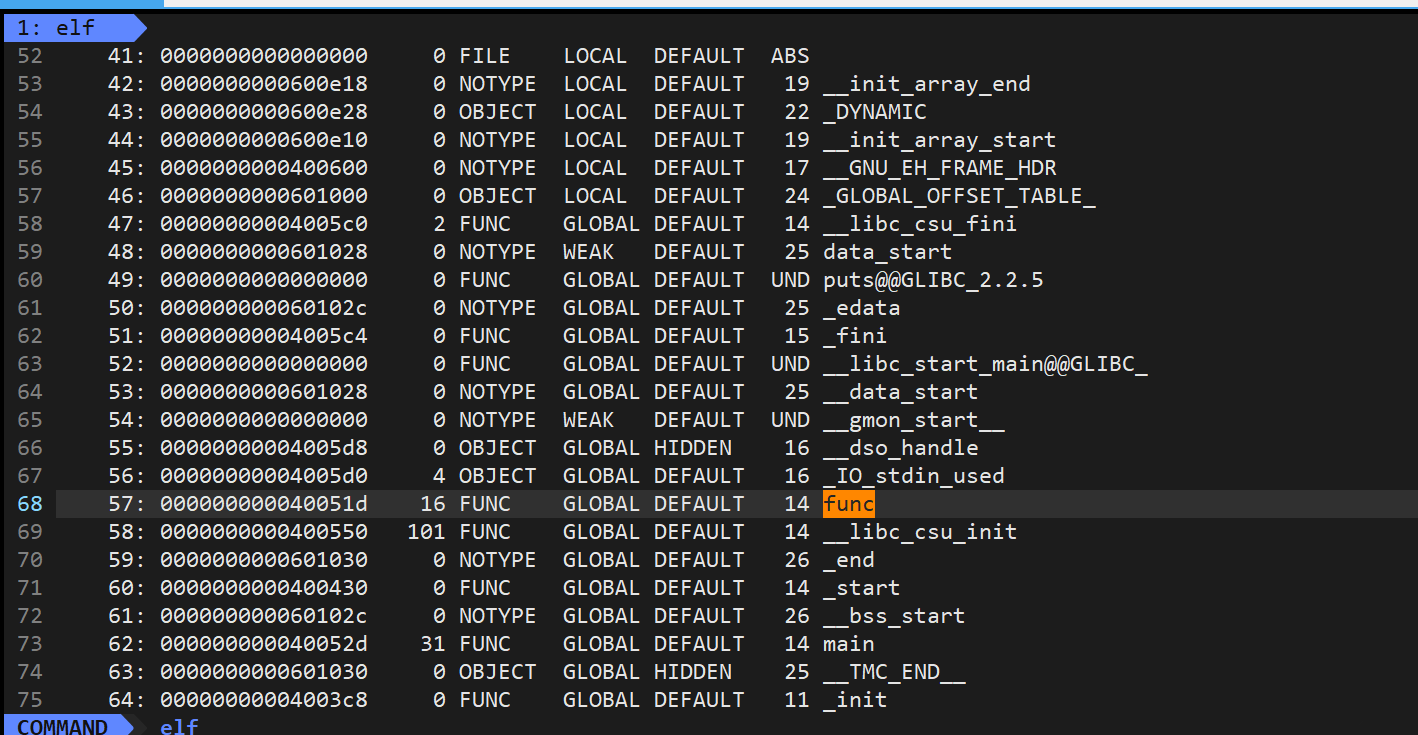Select the "_start" symbol on line 71
The image size is (1418, 735).
click(x=862, y=588)
